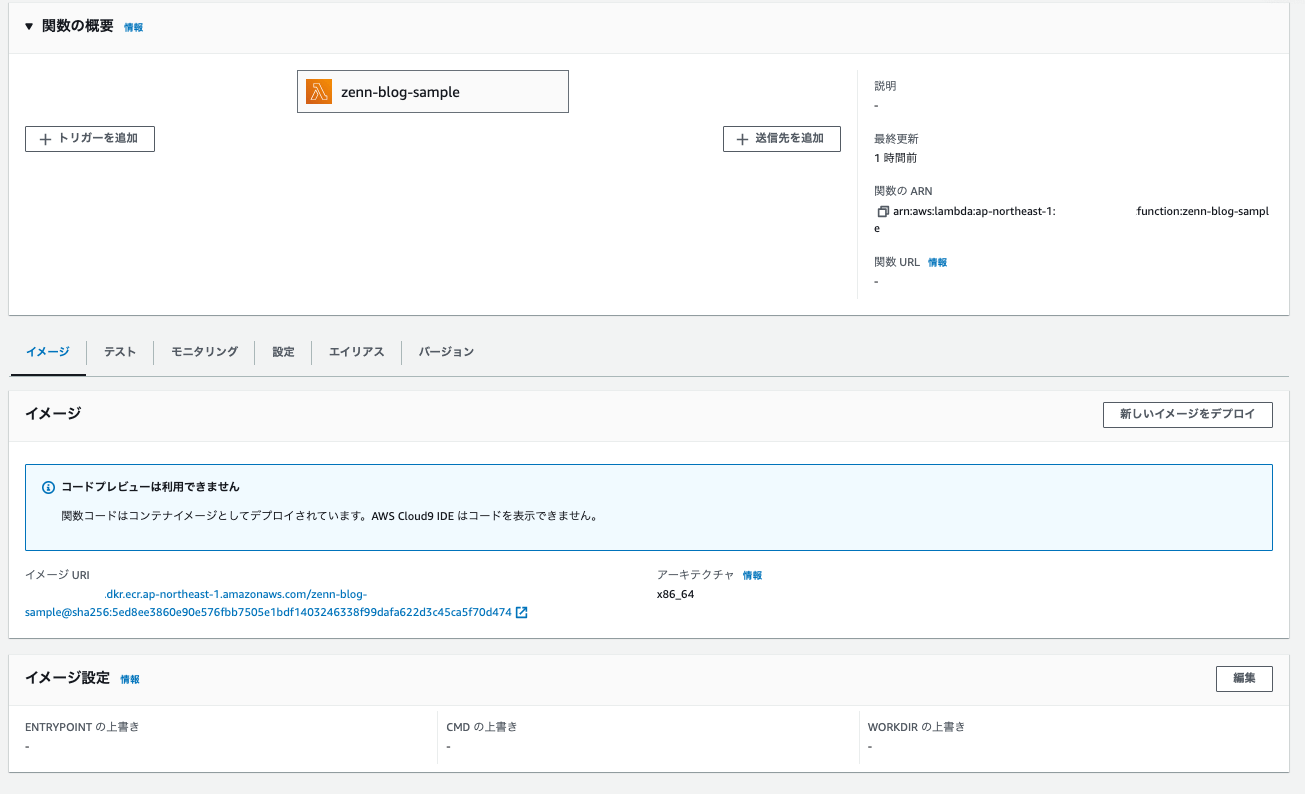The image size is (1305, 794).
Task: Open the image URI ECR link
Action: (268, 603)
